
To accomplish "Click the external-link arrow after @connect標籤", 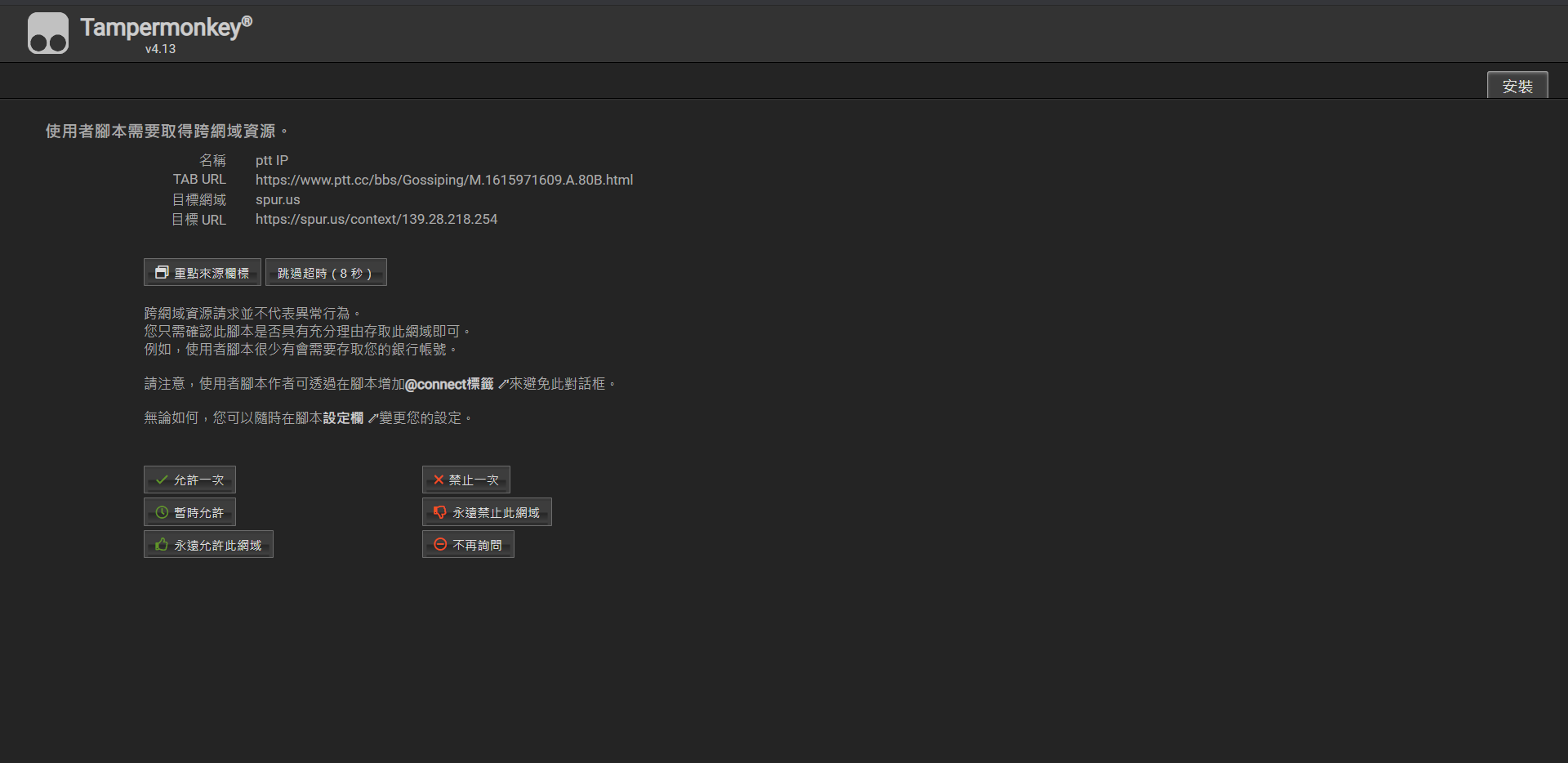I will [x=502, y=384].
